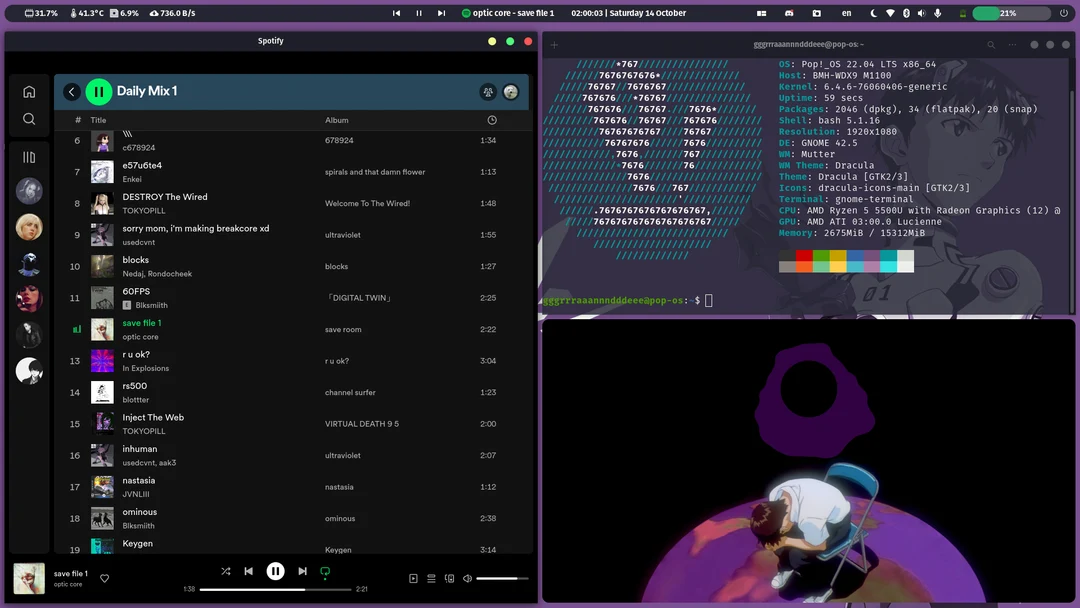This screenshot has width=1080, height=608.
Task: Go back using Daily Mix 1 back arrow
Action: tap(71, 90)
